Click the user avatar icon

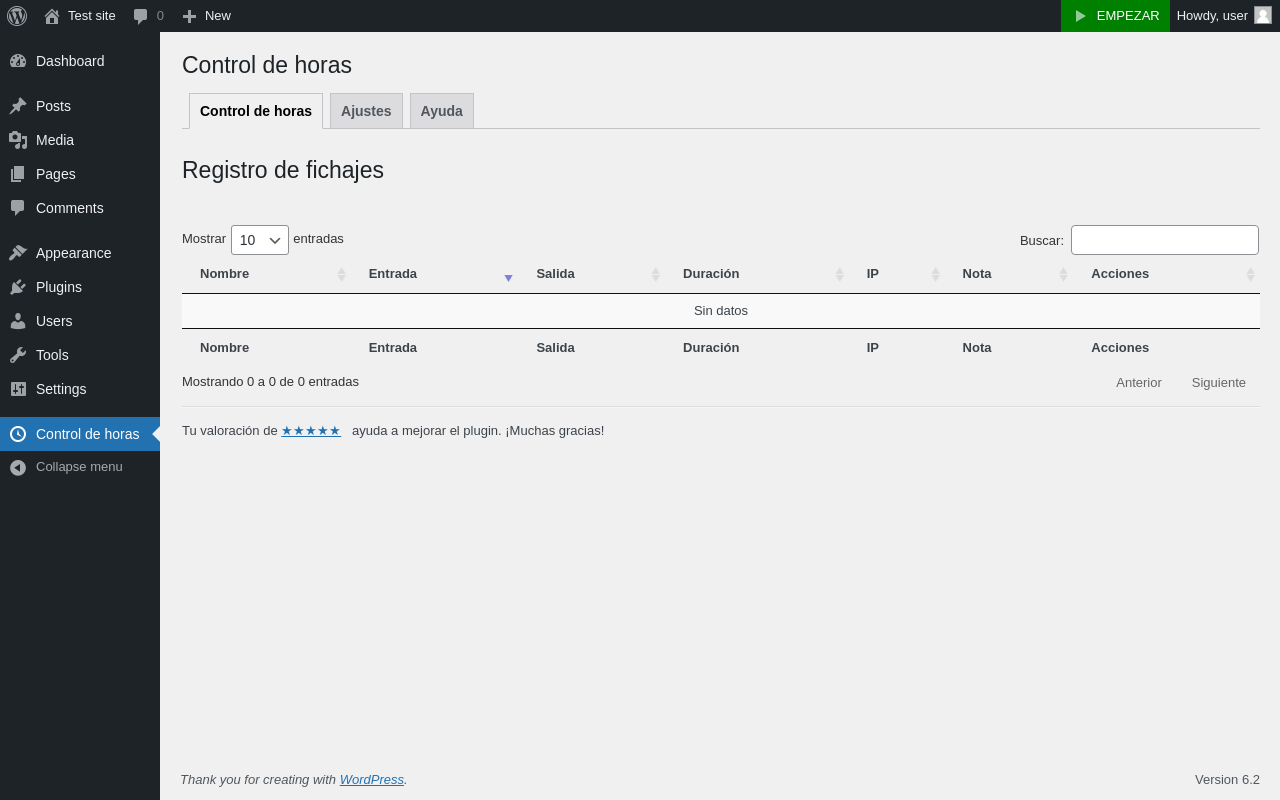(x=1263, y=15)
